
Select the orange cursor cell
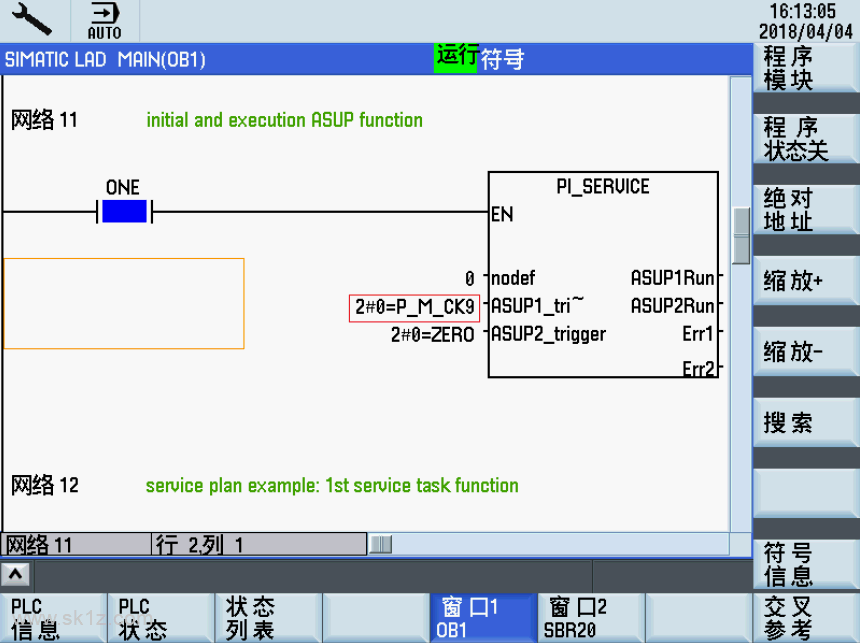[x=124, y=303]
